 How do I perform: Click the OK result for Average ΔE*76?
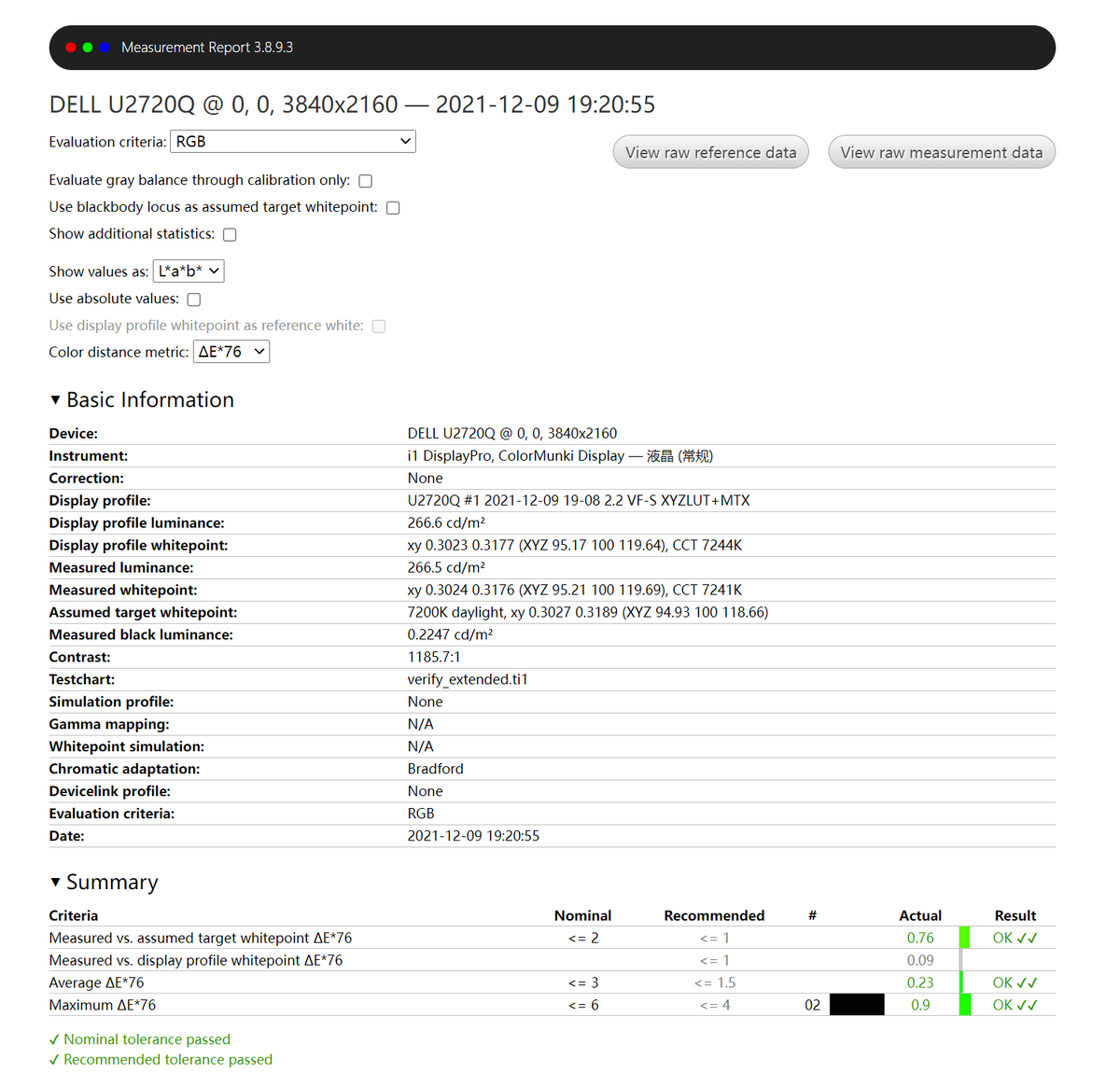click(x=1015, y=982)
